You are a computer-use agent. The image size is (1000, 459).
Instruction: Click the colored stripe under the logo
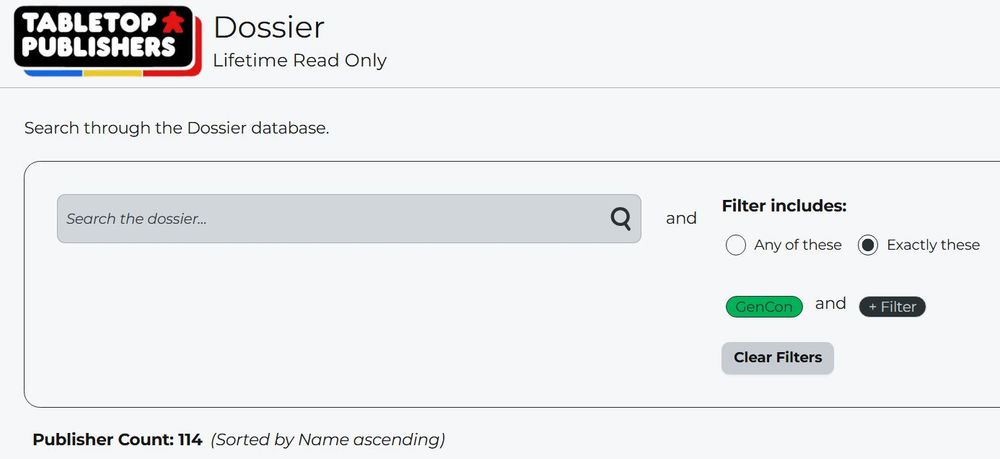tap(112, 72)
